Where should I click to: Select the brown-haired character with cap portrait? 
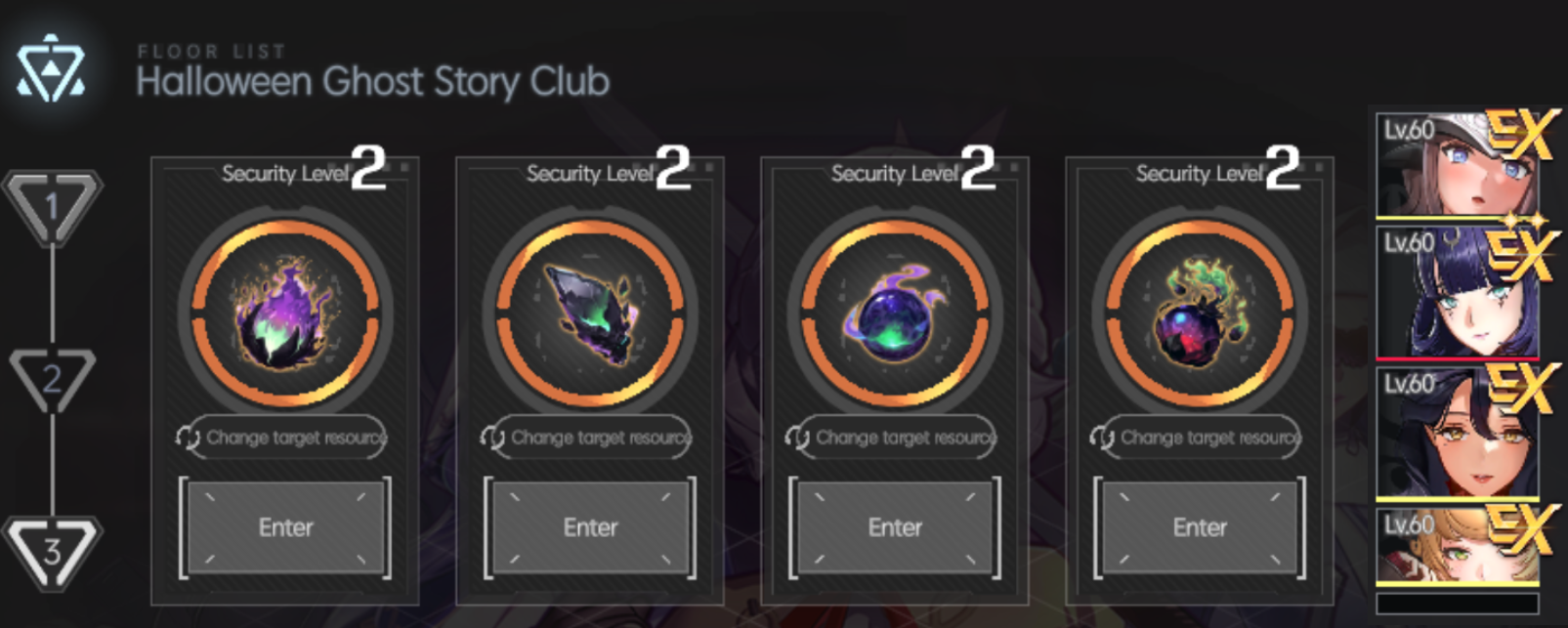pyautogui.click(x=1457, y=165)
